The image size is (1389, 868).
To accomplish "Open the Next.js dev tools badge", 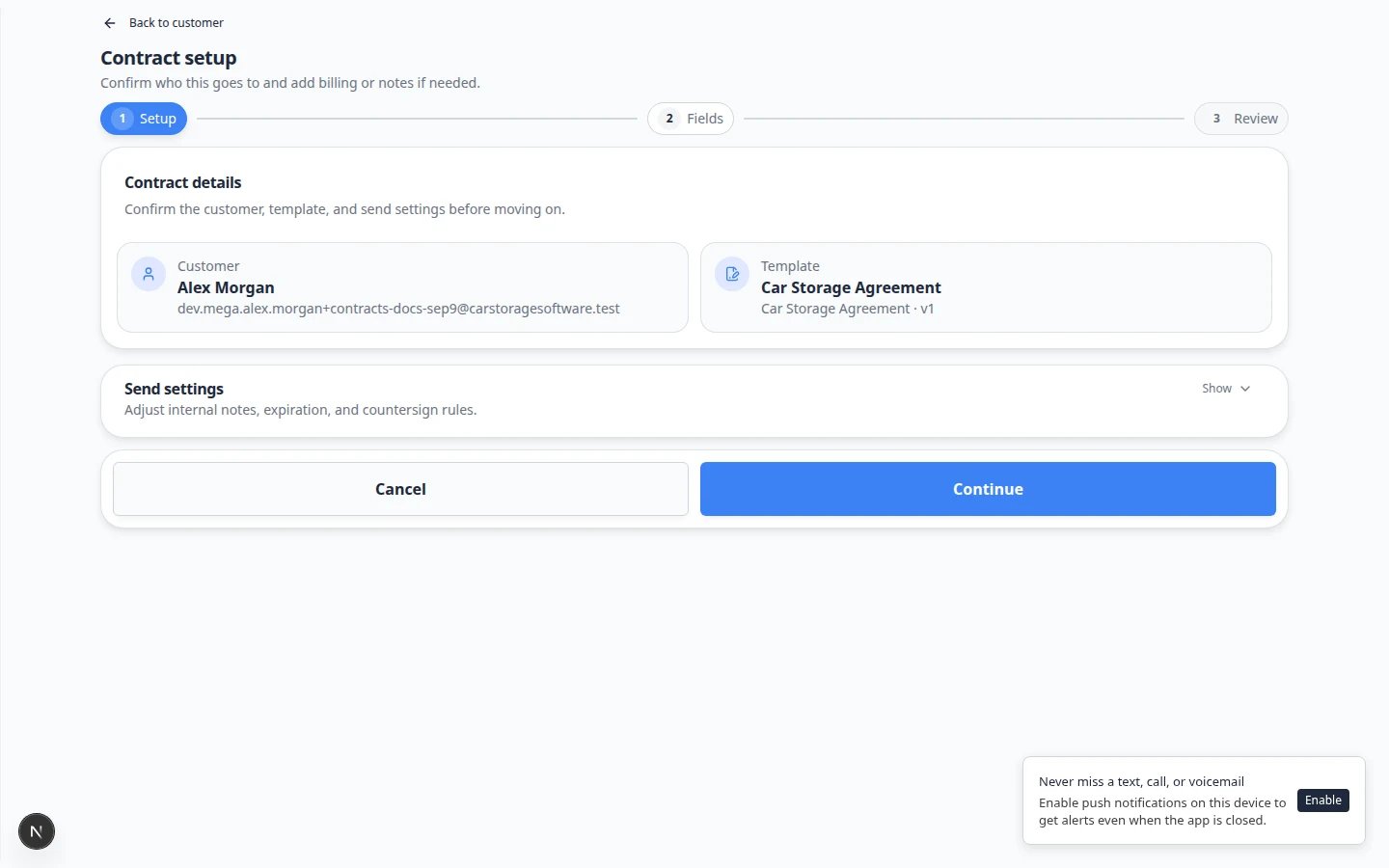I will (37, 831).
